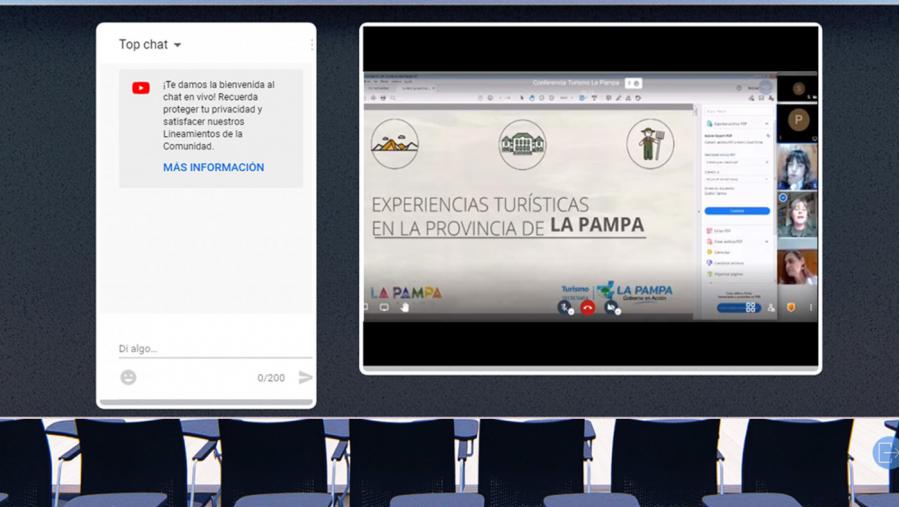The width and height of the screenshot is (900, 507).
Task: Click the camera-off icon in the video
Action: click(x=612, y=308)
